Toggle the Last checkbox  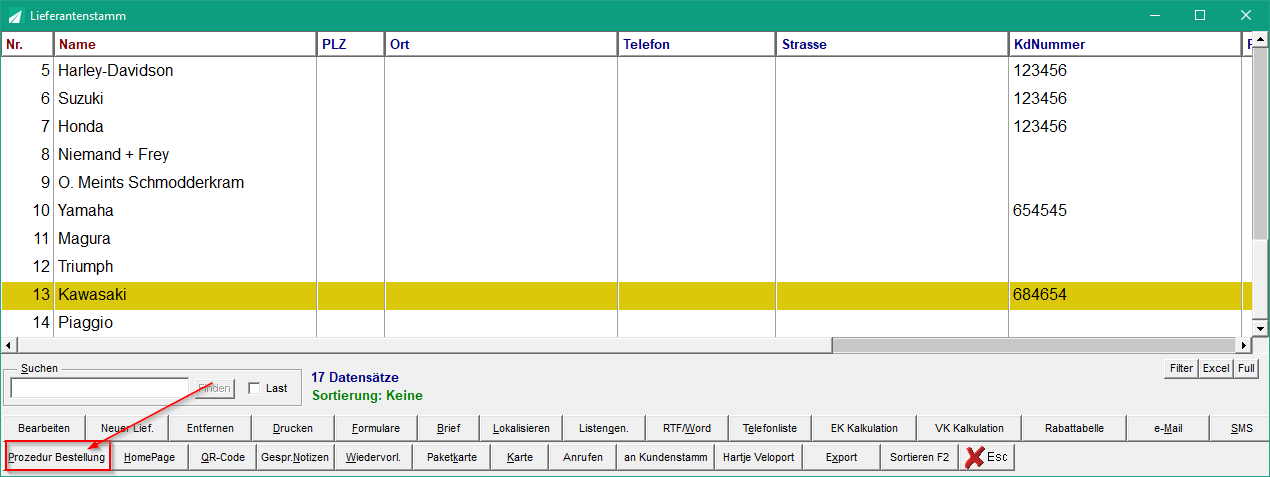254,388
